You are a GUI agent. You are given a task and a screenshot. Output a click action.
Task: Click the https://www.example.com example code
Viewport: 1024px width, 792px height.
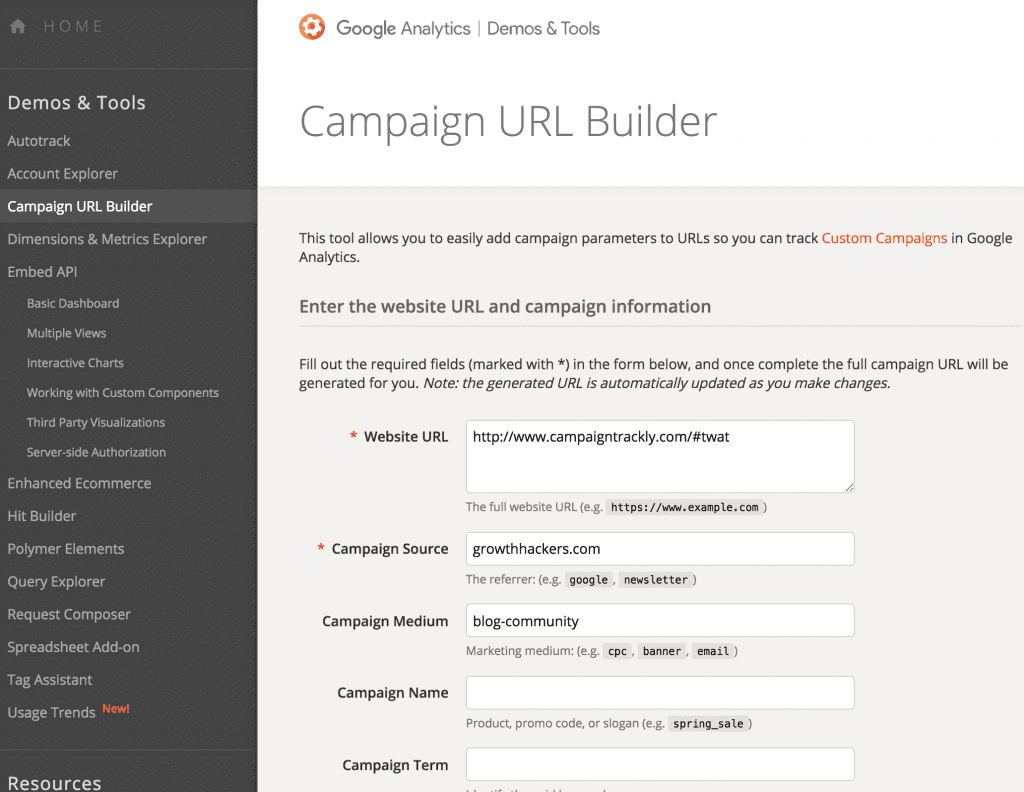click(684, 507)
